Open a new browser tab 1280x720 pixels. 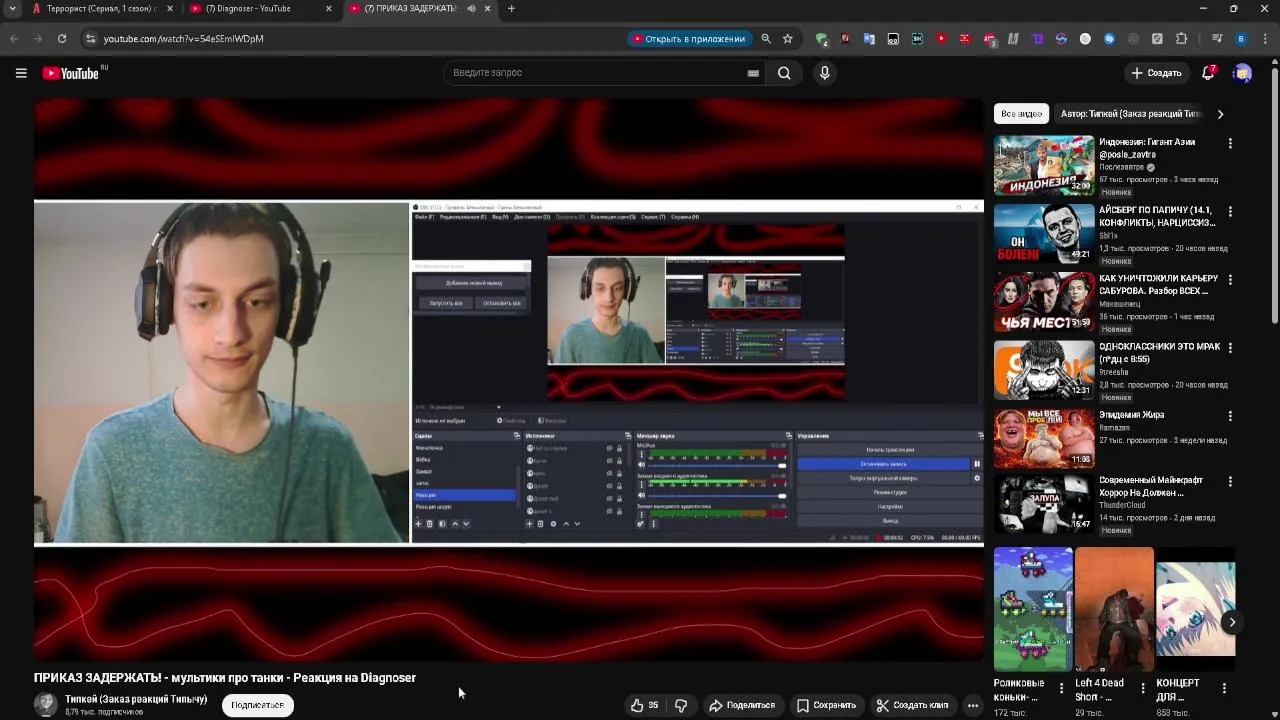coord(511,9)
